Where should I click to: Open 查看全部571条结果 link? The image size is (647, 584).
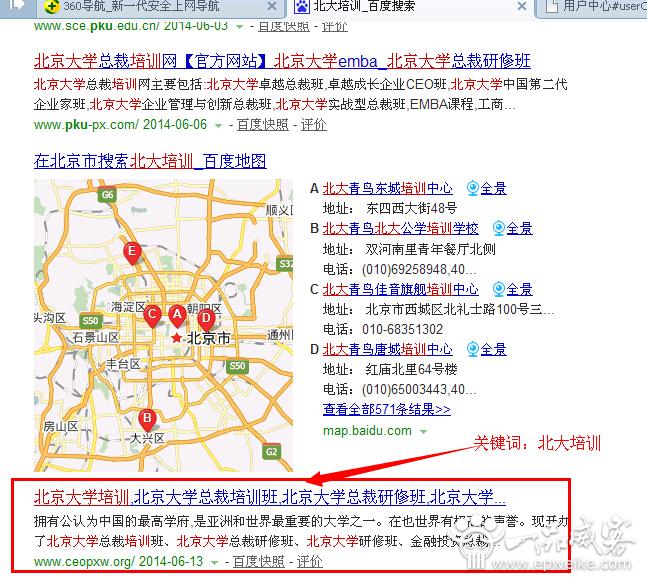[x=387, y=409]
